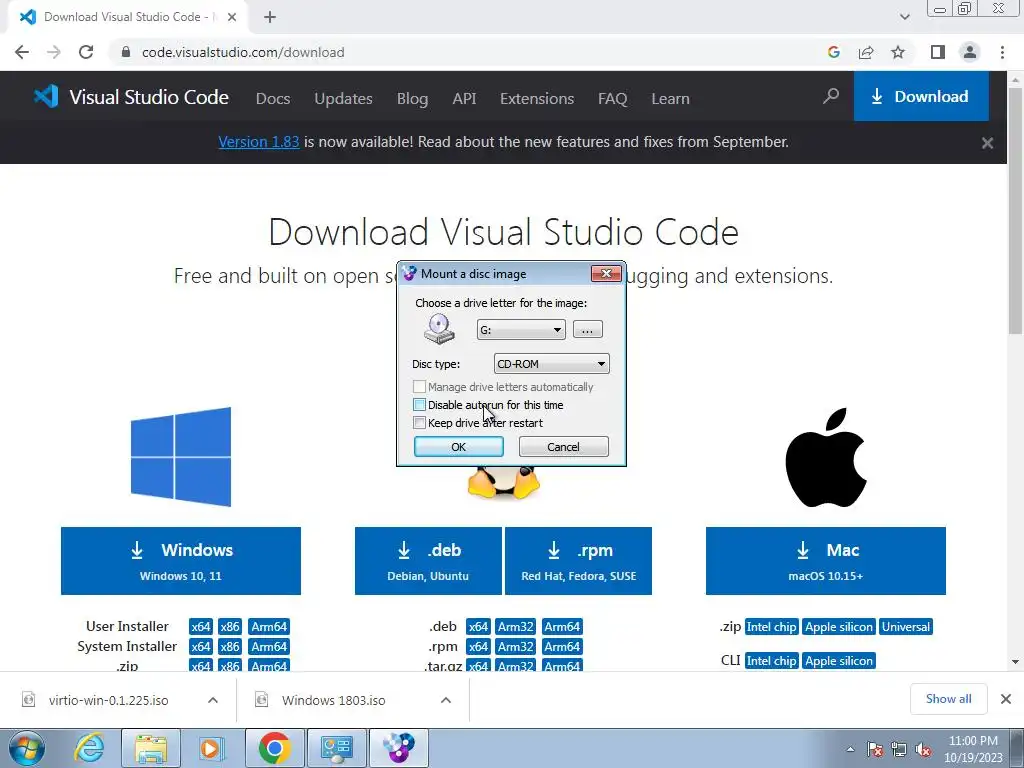Open the Chrome profile avatar

point(970,52)
